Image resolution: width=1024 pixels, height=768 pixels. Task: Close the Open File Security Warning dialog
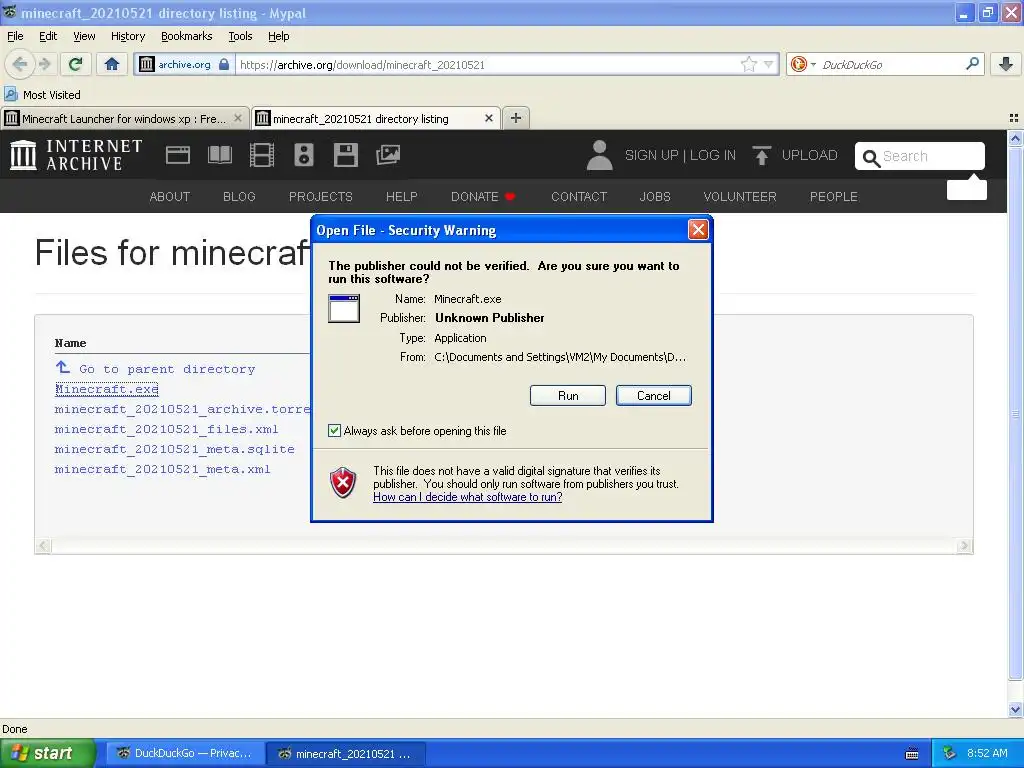pyautogui.click(x=698, y=229)
